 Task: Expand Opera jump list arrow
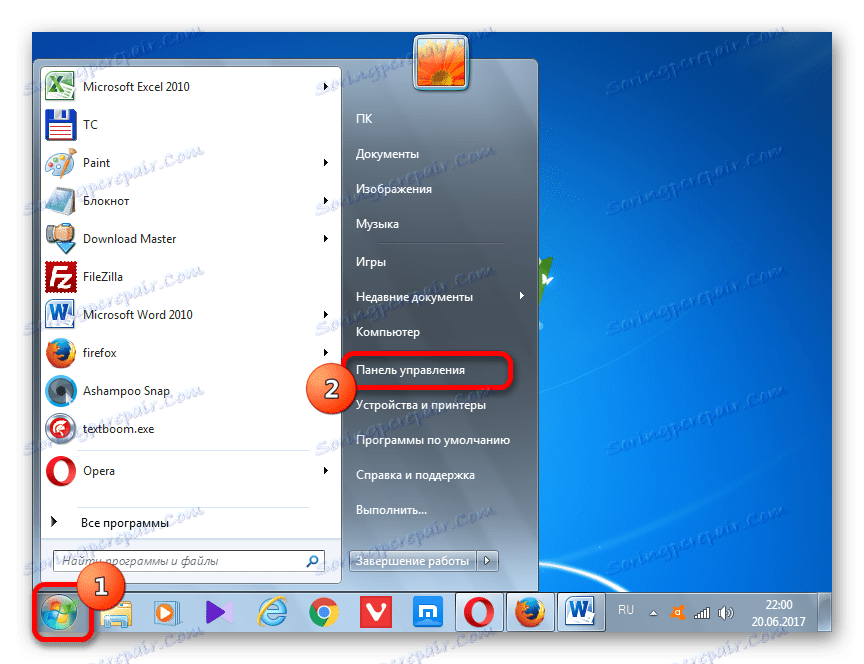pyautogui.click(x=326, y=471)
